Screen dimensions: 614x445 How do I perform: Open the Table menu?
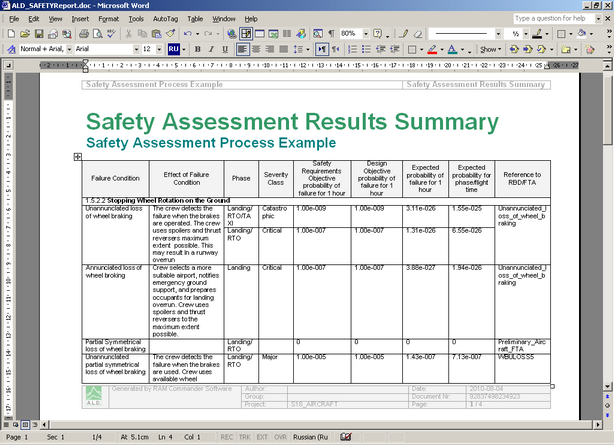pyautogui.click(x=196, y=18)
